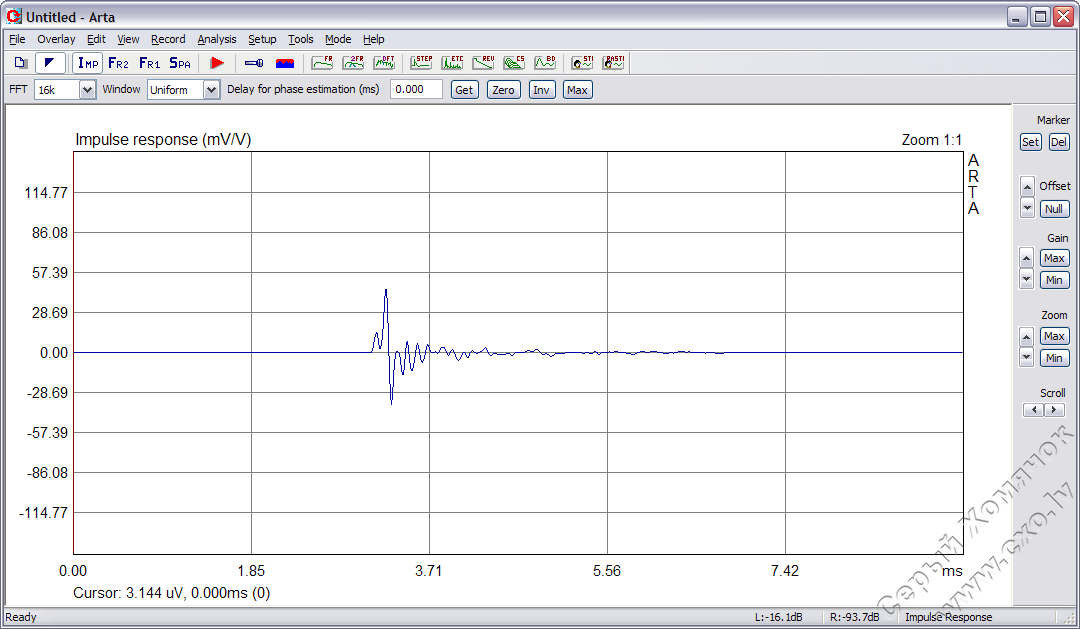Toggle the overlay arrow toolbar button
The height and width of the screenshot is (629, 1080).
coord(50,63)
